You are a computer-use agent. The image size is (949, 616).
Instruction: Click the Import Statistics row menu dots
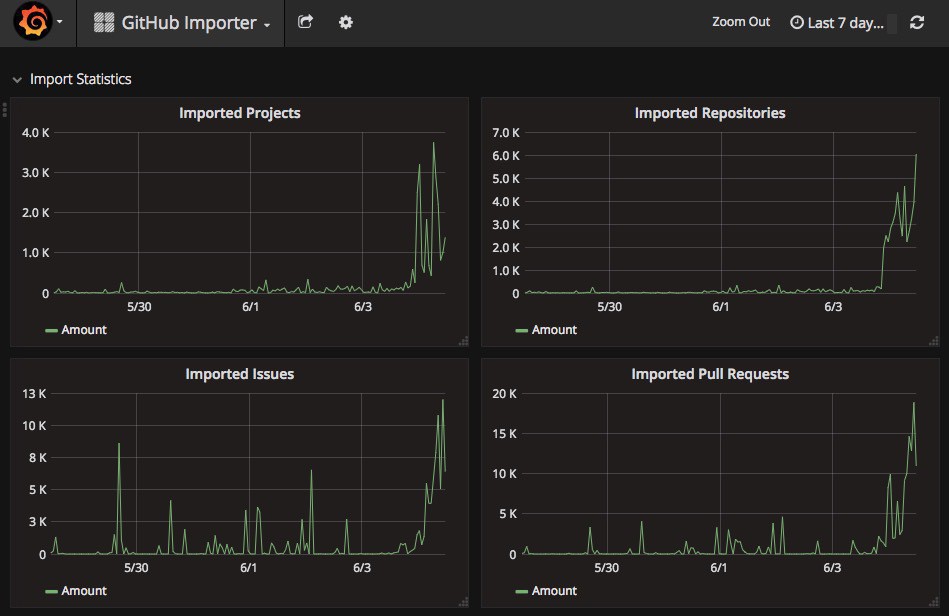tap(5, 110)
